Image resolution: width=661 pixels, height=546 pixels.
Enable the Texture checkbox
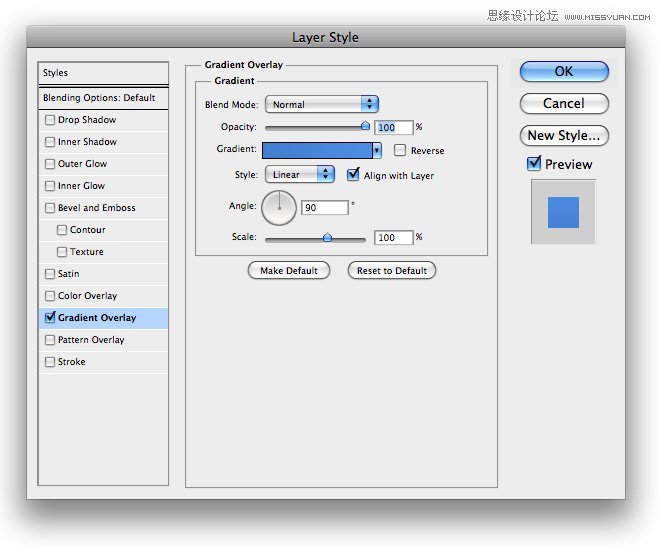click(x=62, y=252)
